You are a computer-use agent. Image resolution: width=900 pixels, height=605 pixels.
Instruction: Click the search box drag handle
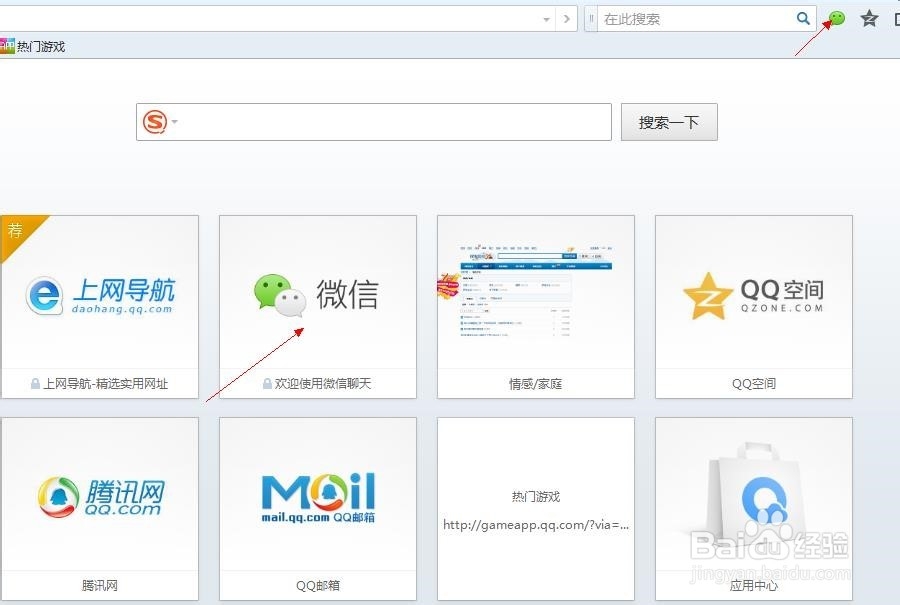tap(591, 19)
